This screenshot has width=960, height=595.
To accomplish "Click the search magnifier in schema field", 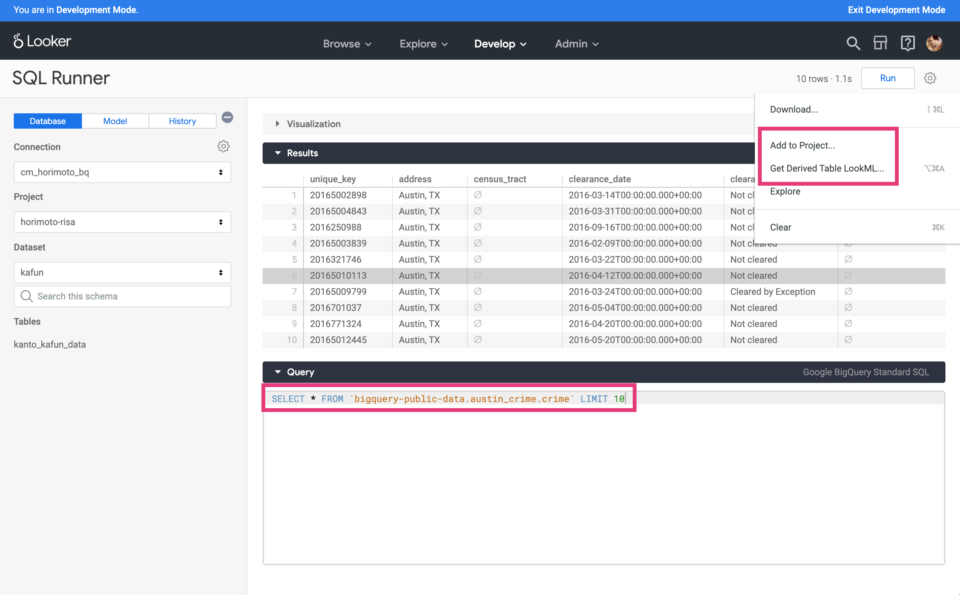I will (26, 296).
